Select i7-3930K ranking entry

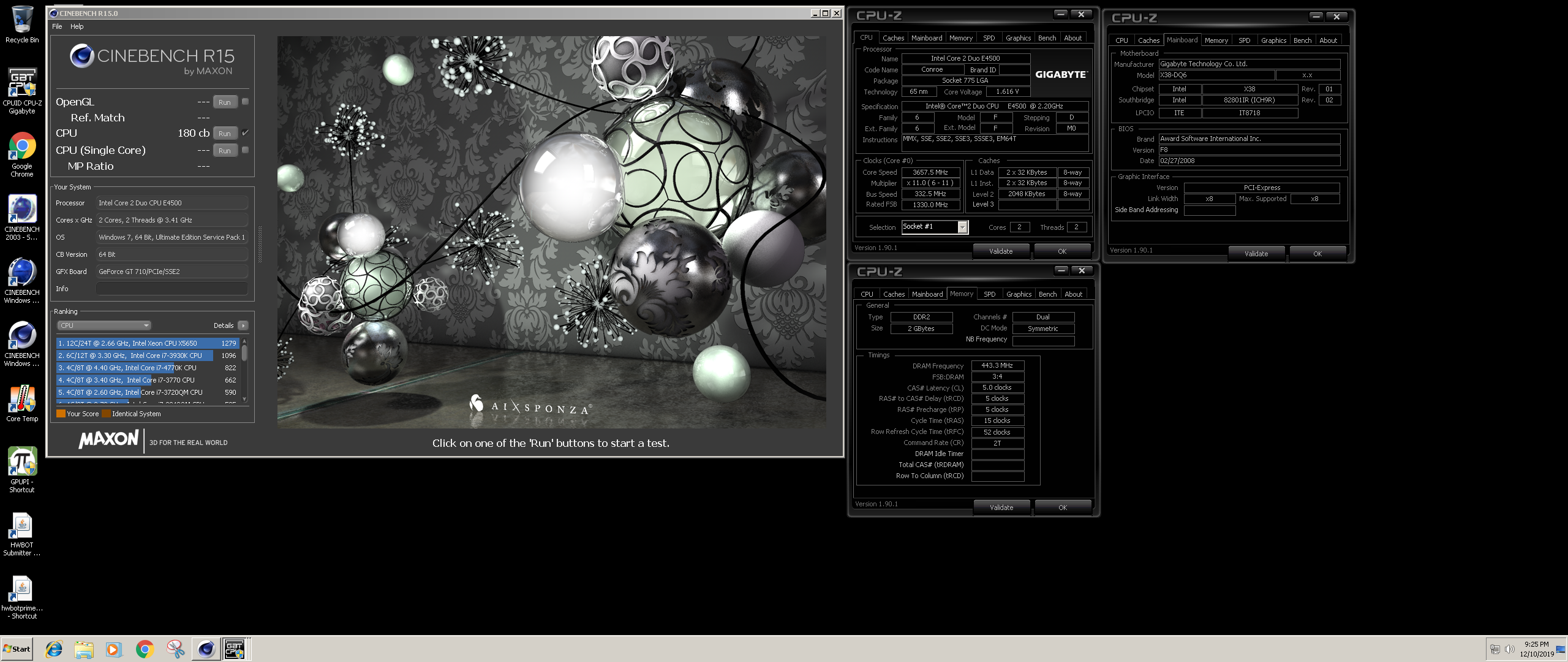147,356
